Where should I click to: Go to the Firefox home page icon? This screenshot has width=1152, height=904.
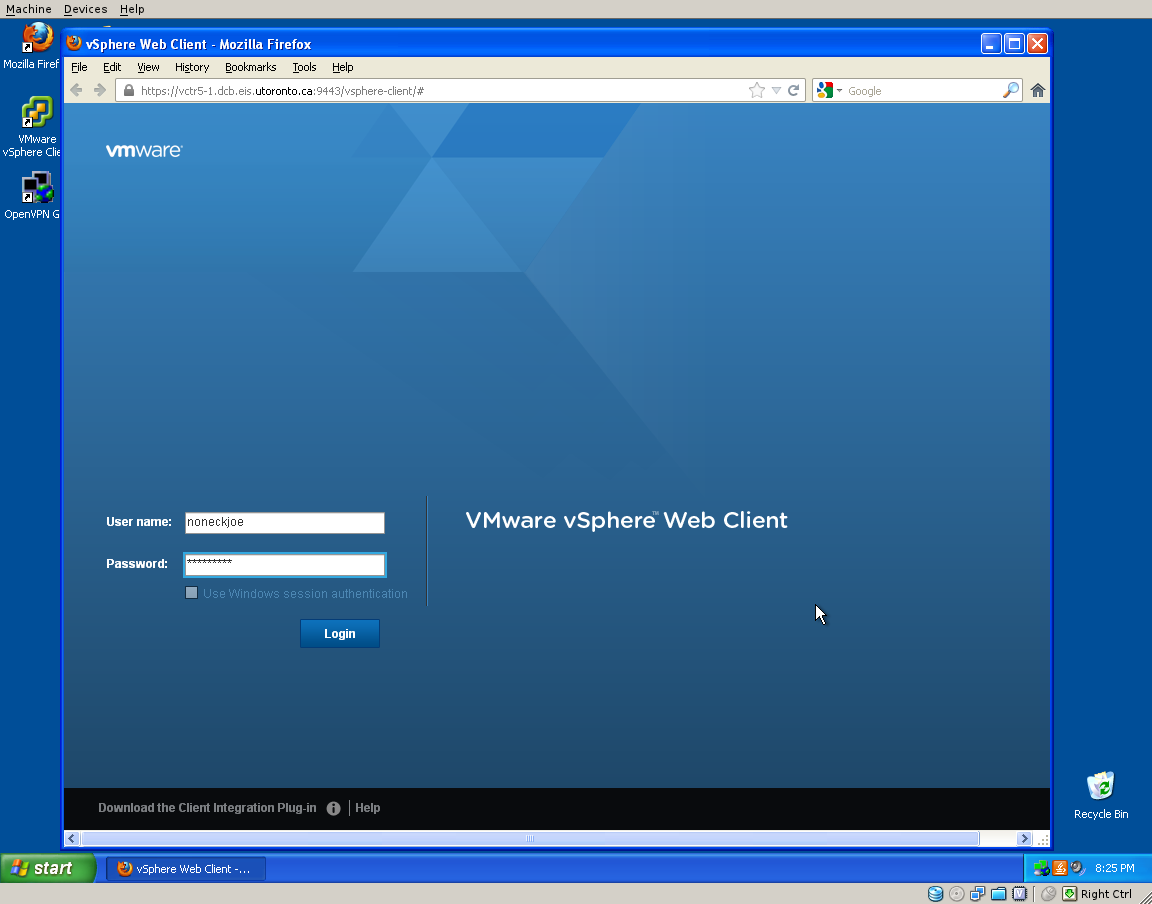[x=1037, y=90]
